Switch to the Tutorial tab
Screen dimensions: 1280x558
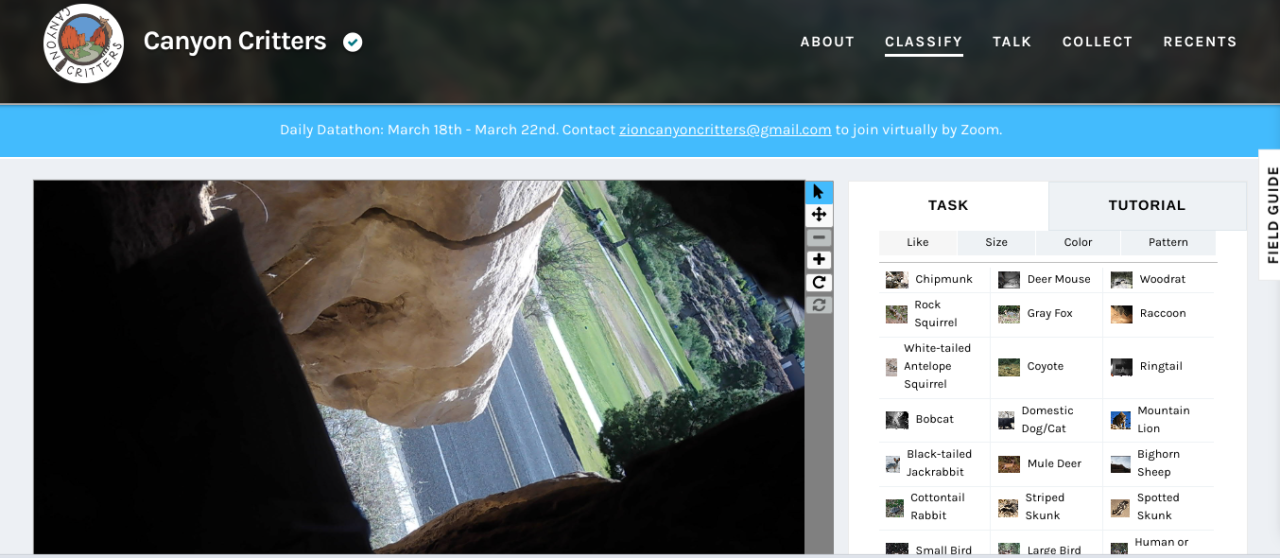[x=1147, y=205]
